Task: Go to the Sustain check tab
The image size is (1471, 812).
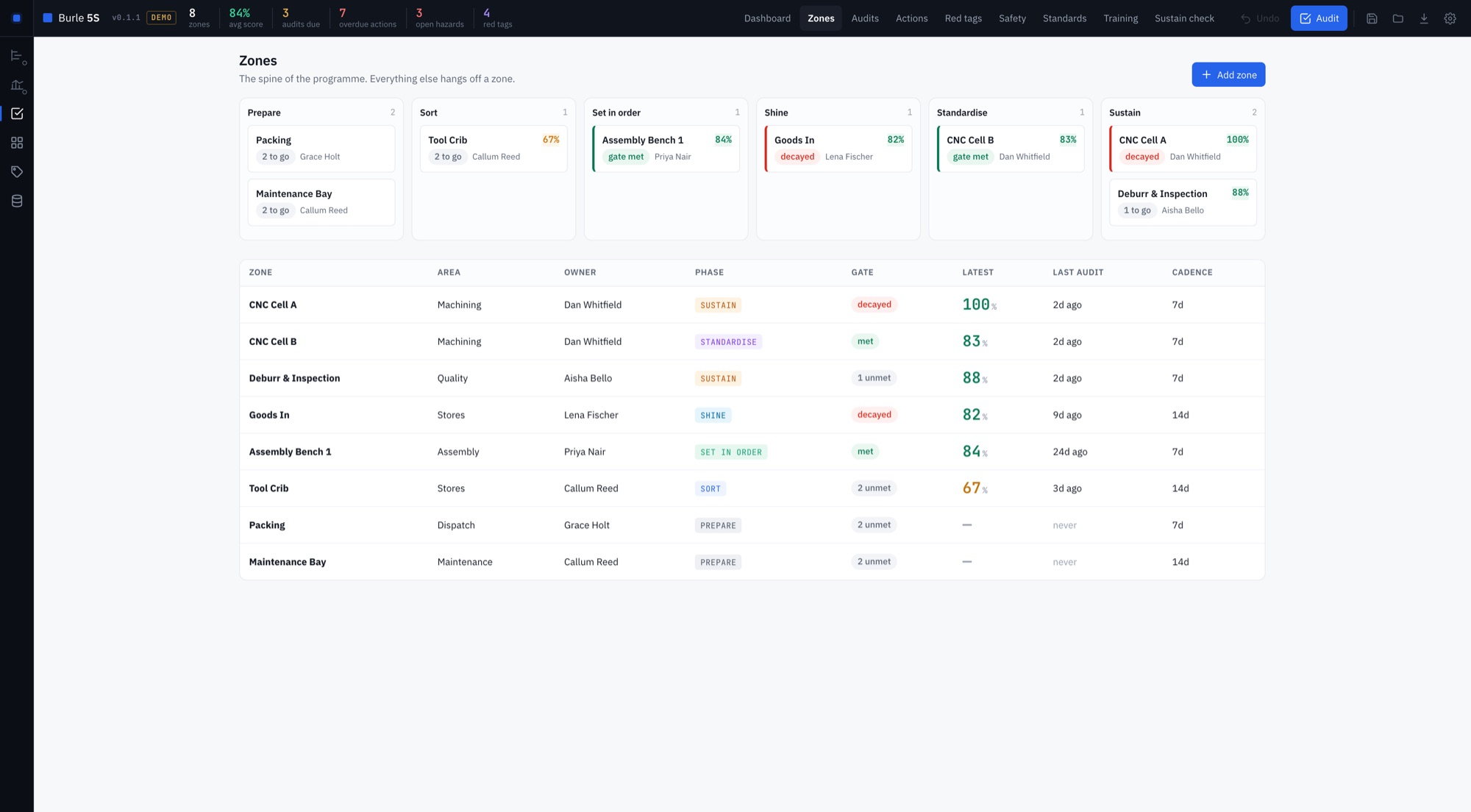Action: click(x=1184, y=18)
